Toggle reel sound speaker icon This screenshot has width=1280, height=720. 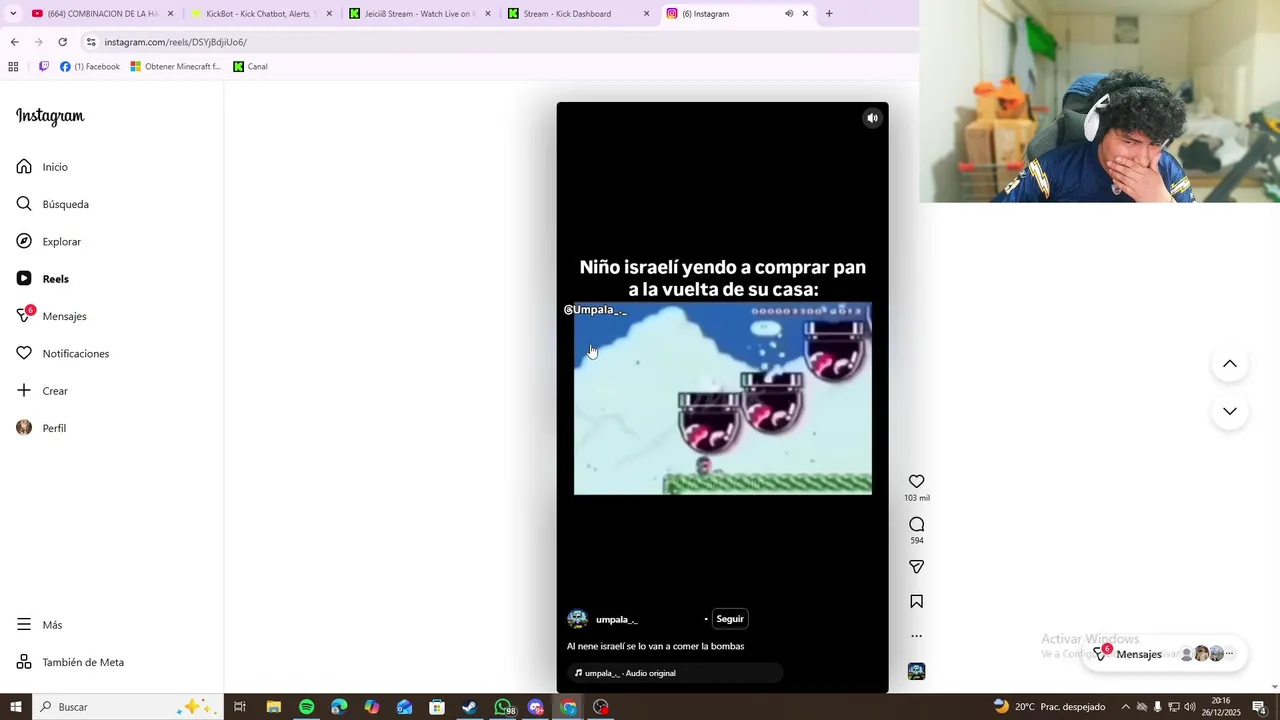(872, 118)
